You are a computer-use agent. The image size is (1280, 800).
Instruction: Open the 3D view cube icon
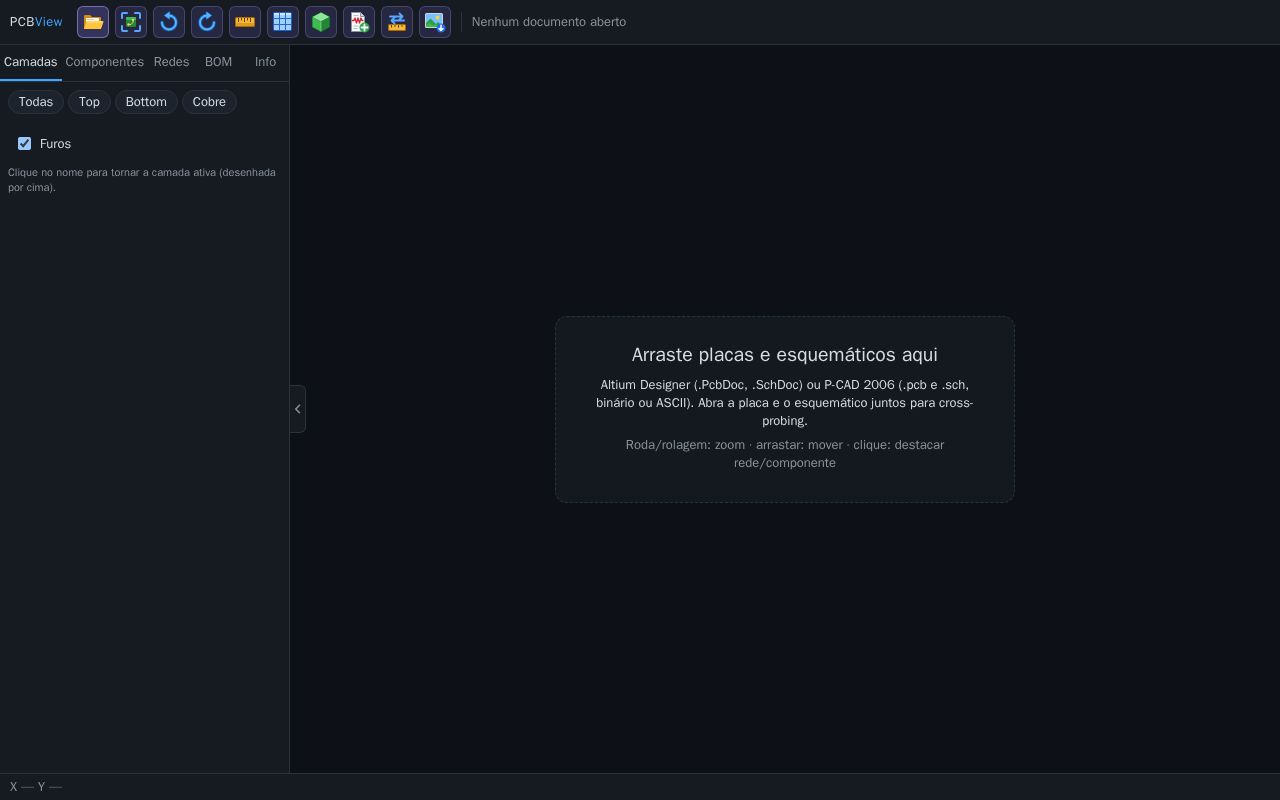click(x=321, y=22)
